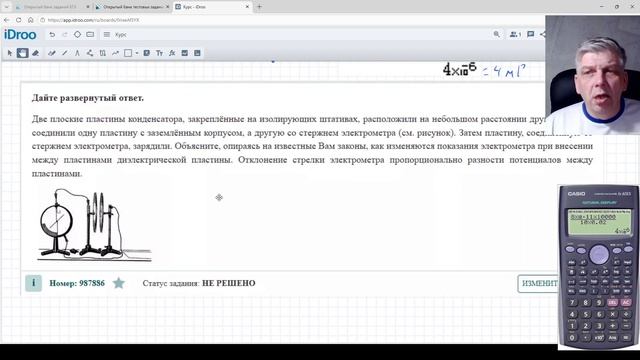The height and width of the screenshot is (360, 640).
Task: Click the info 'i' button by task number
Action: point(33,283)
